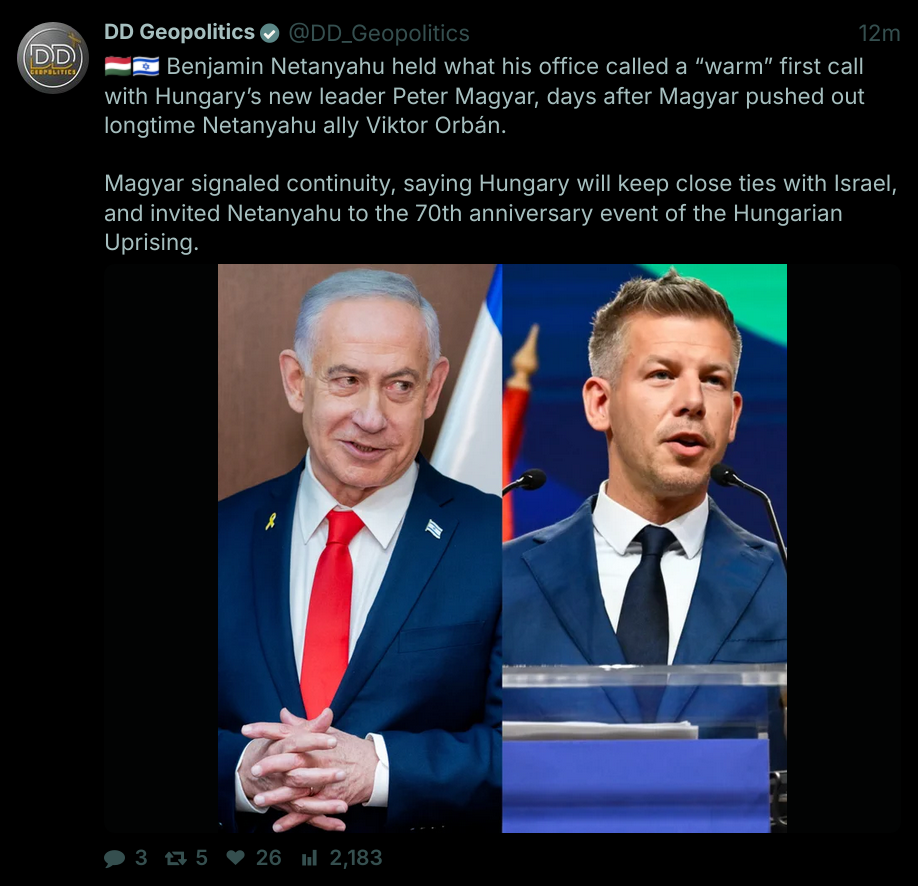Click the like count 26
Image resolution: width=918 pixels, height=886 pixels.
click(269, 858)
